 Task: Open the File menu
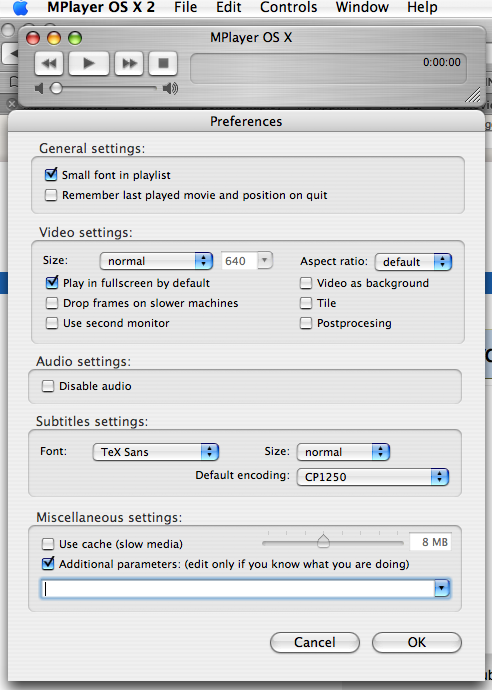pos(185,7)
